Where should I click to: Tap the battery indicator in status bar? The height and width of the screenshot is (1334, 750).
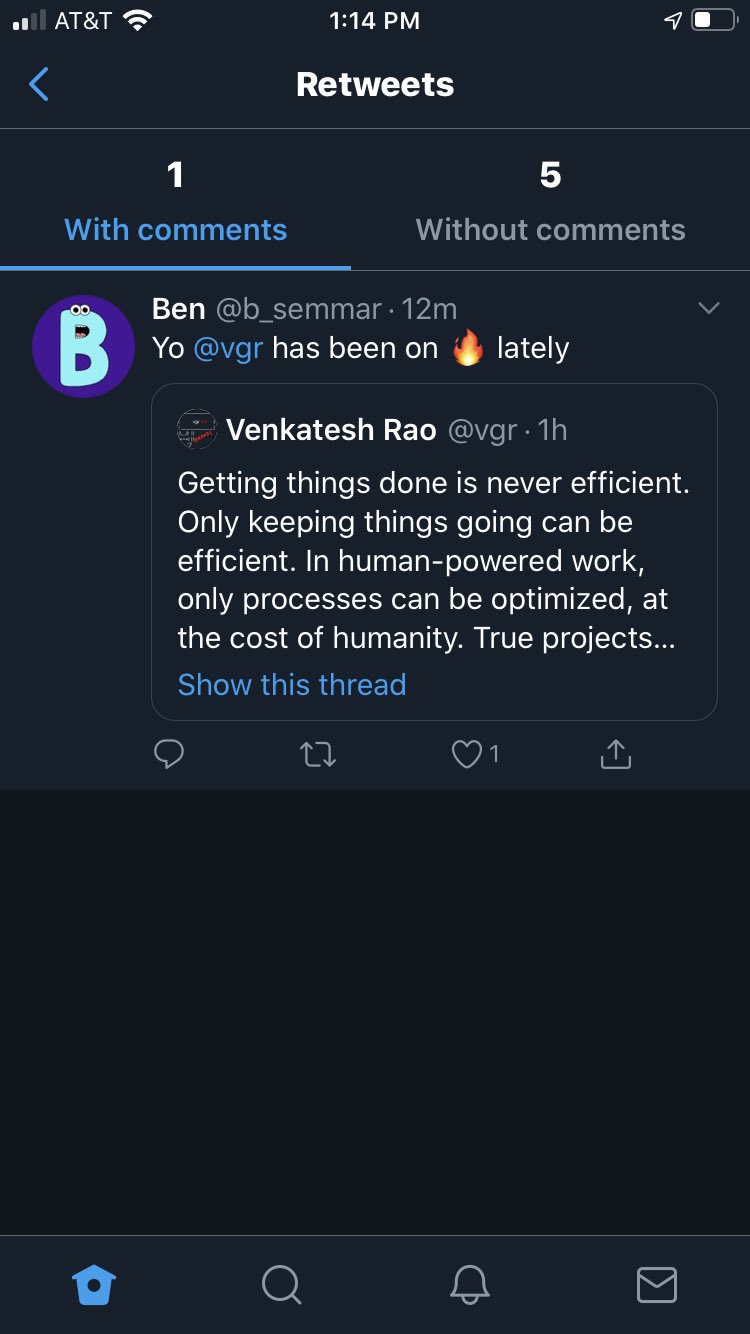(713, 21)
